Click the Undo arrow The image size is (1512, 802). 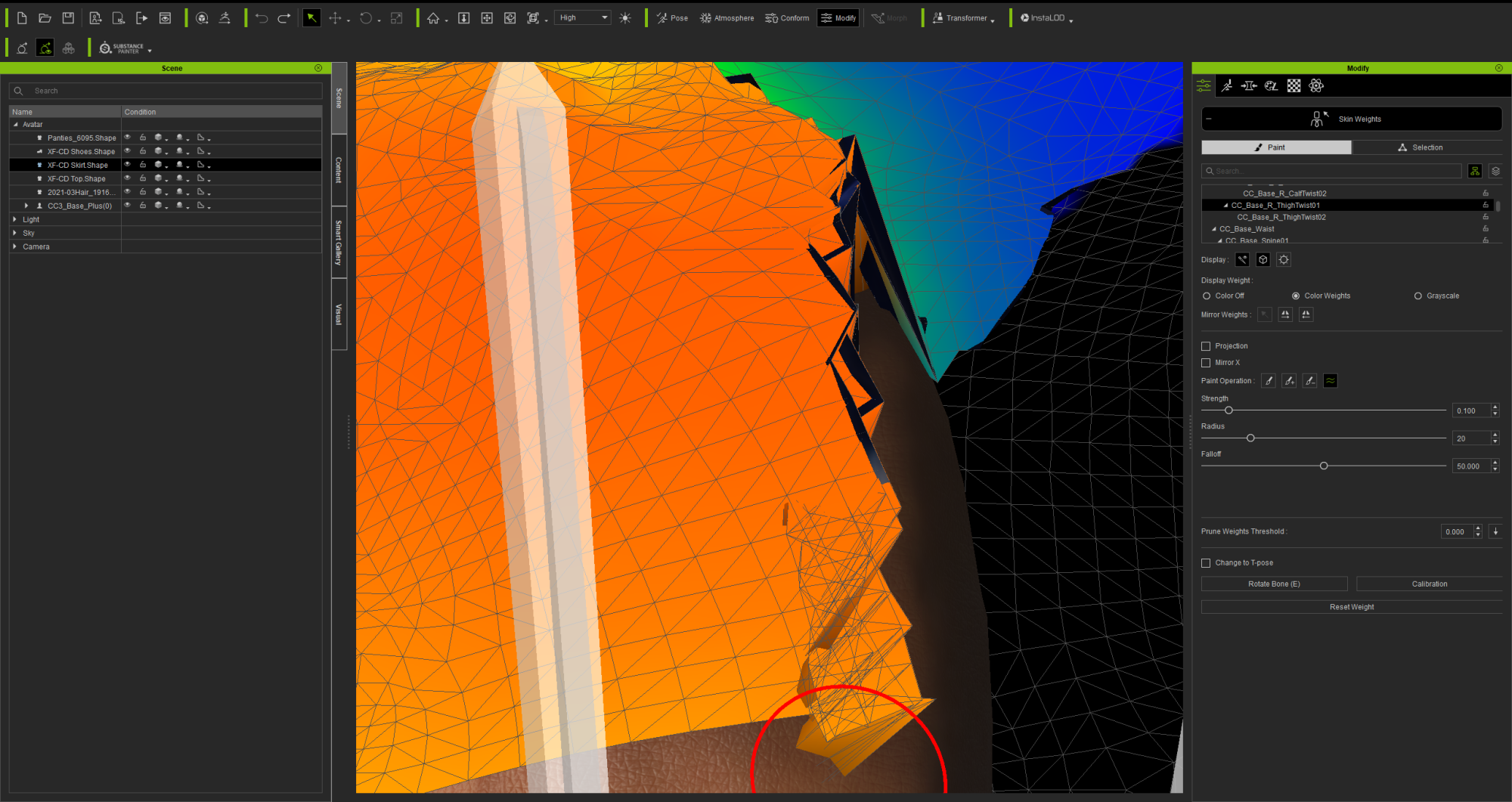[262, 18]
